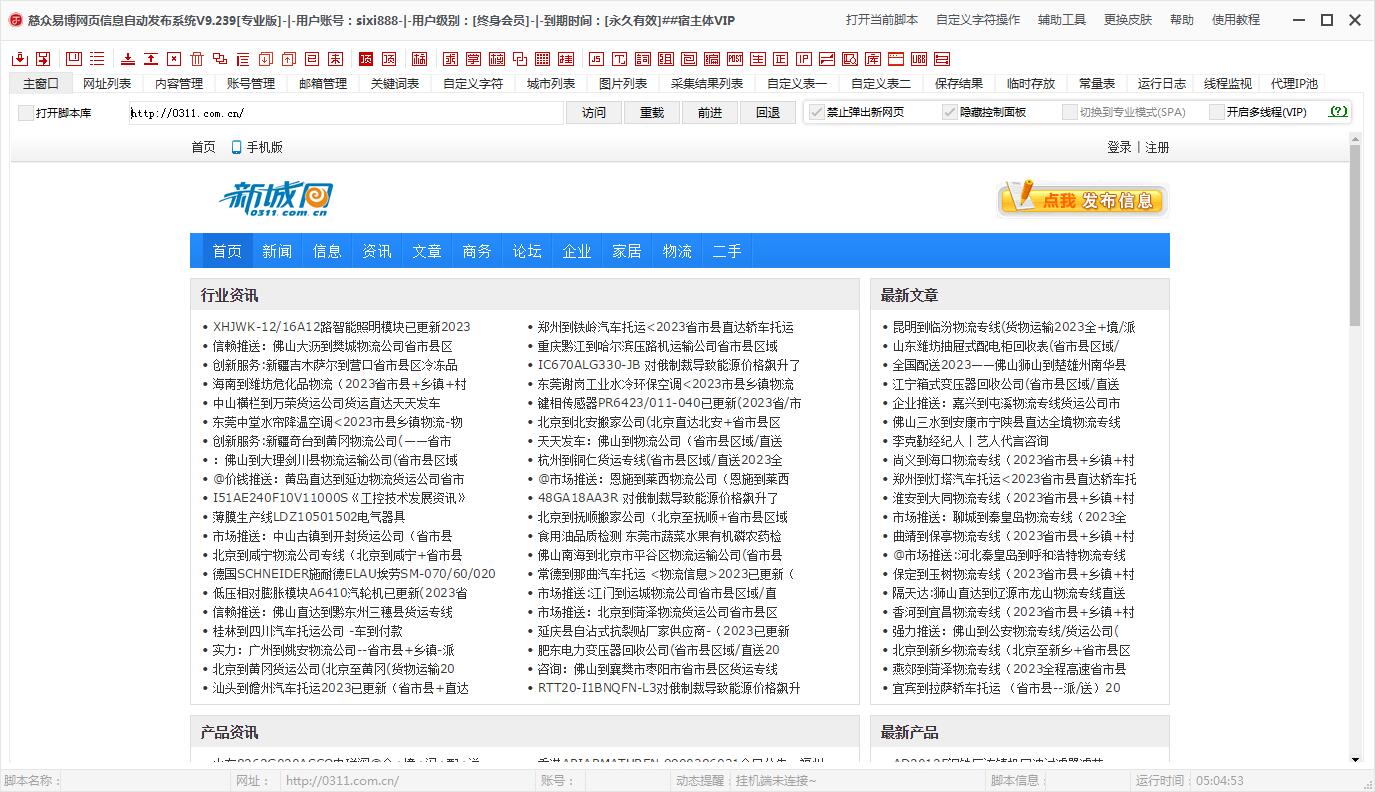Open the 自定义字符操作 menu
Image resolution: width=1375 pixels, height=792 pixels.
click(978, 20)
